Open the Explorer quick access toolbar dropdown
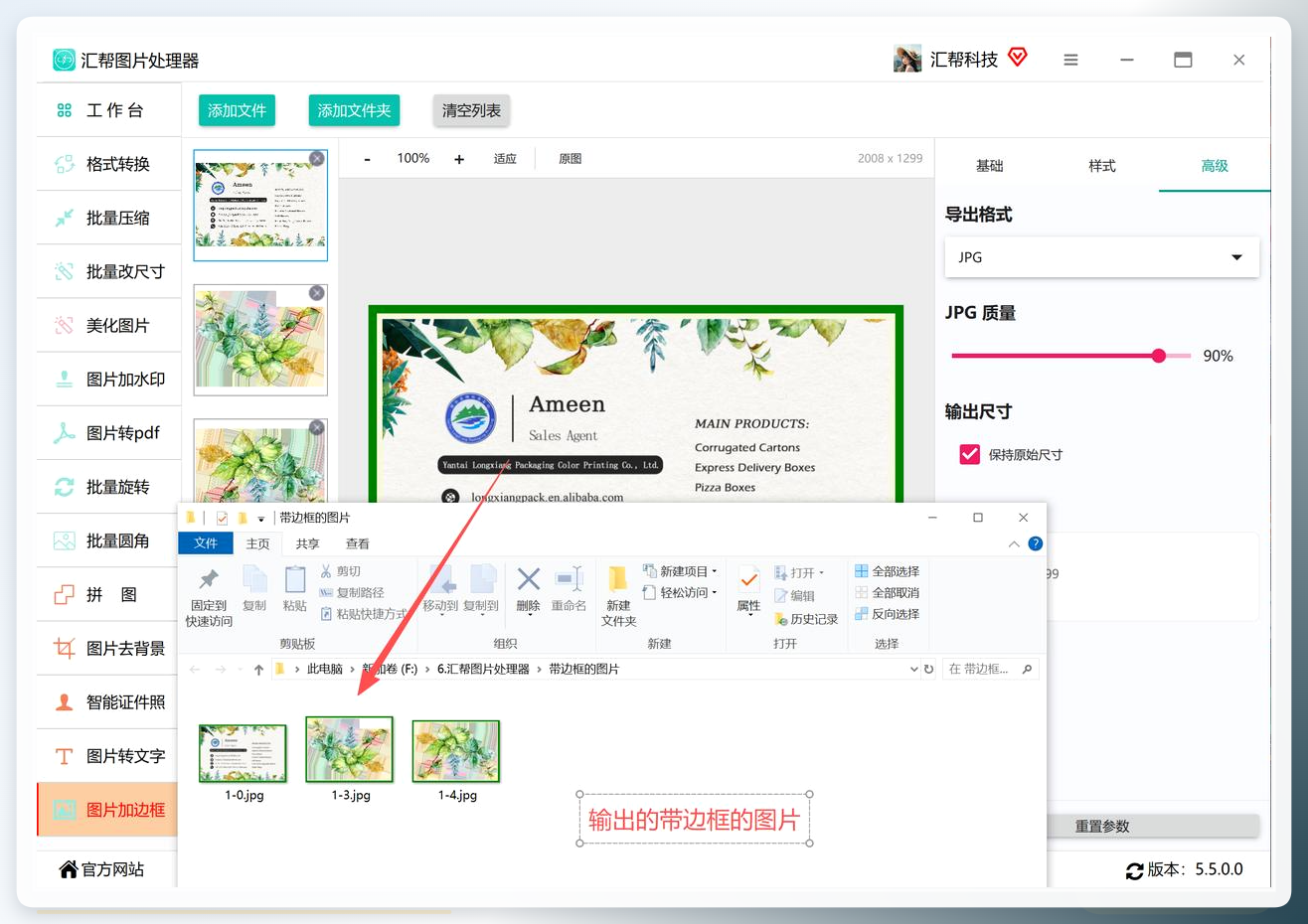This screenshot has width=1308, height=924. pyautogui.click(x=261, y=519)
